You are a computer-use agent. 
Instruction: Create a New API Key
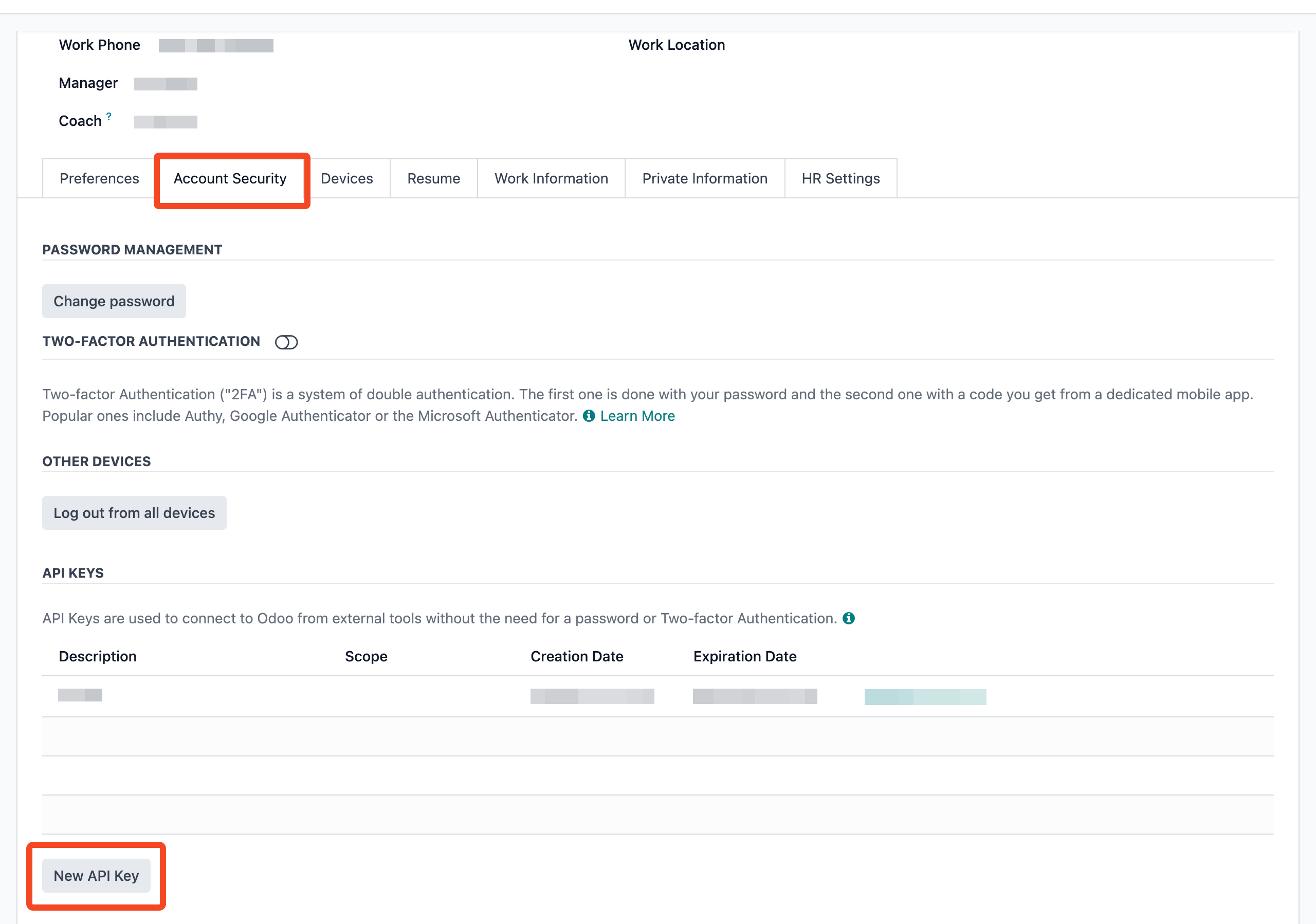(x=96, y=875)
